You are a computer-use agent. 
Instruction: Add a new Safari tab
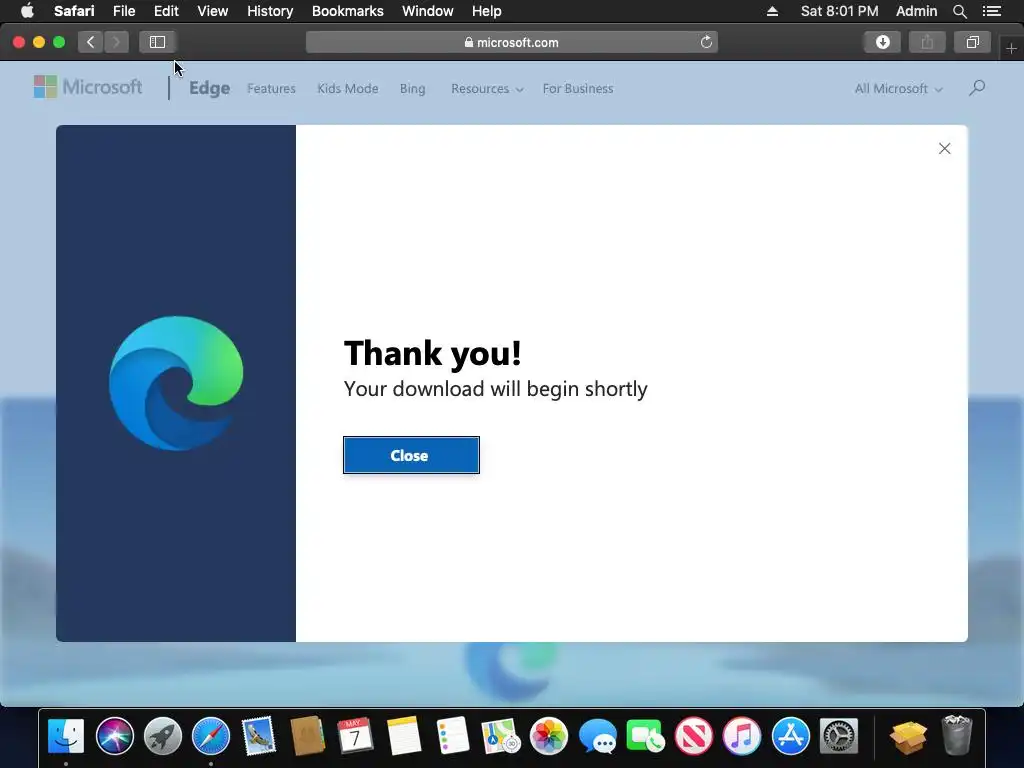1011,49
